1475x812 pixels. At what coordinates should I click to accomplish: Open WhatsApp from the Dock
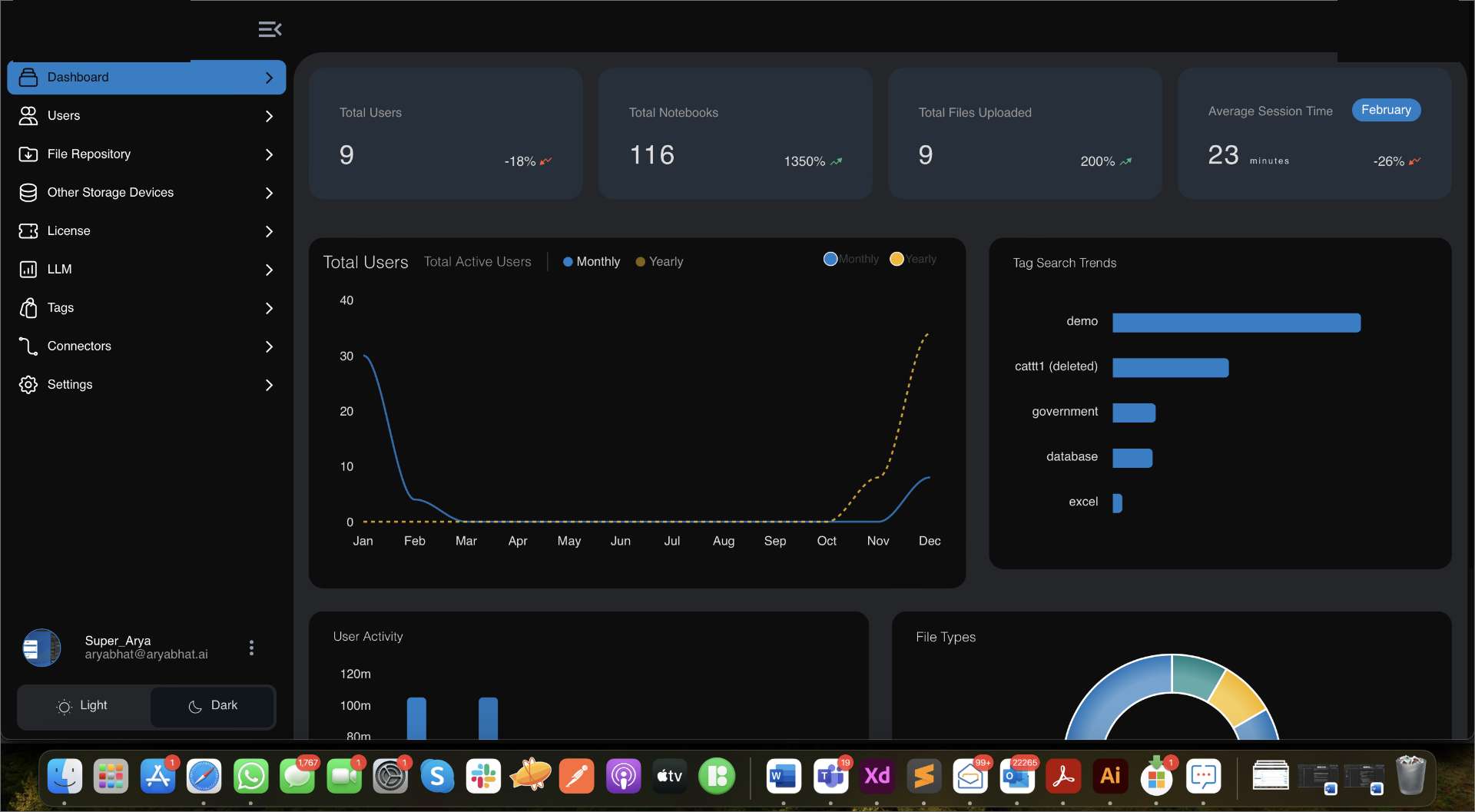pos(250,777)
